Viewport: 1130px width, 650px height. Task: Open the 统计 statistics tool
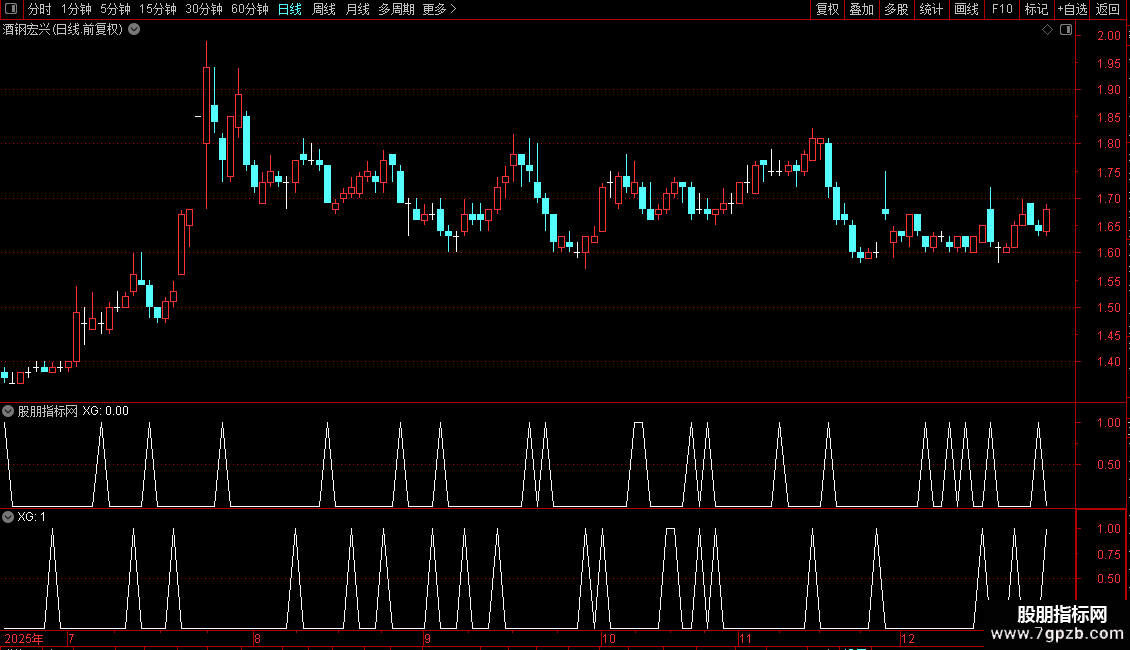tap(931, 9)
